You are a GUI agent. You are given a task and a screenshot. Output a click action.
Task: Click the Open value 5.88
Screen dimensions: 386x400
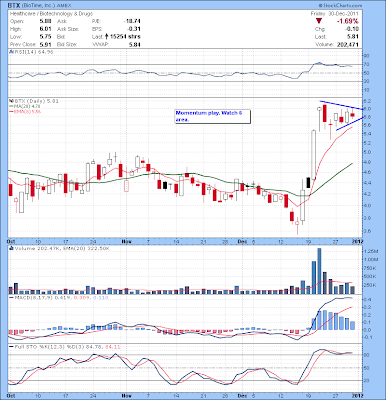pos(45,21)
